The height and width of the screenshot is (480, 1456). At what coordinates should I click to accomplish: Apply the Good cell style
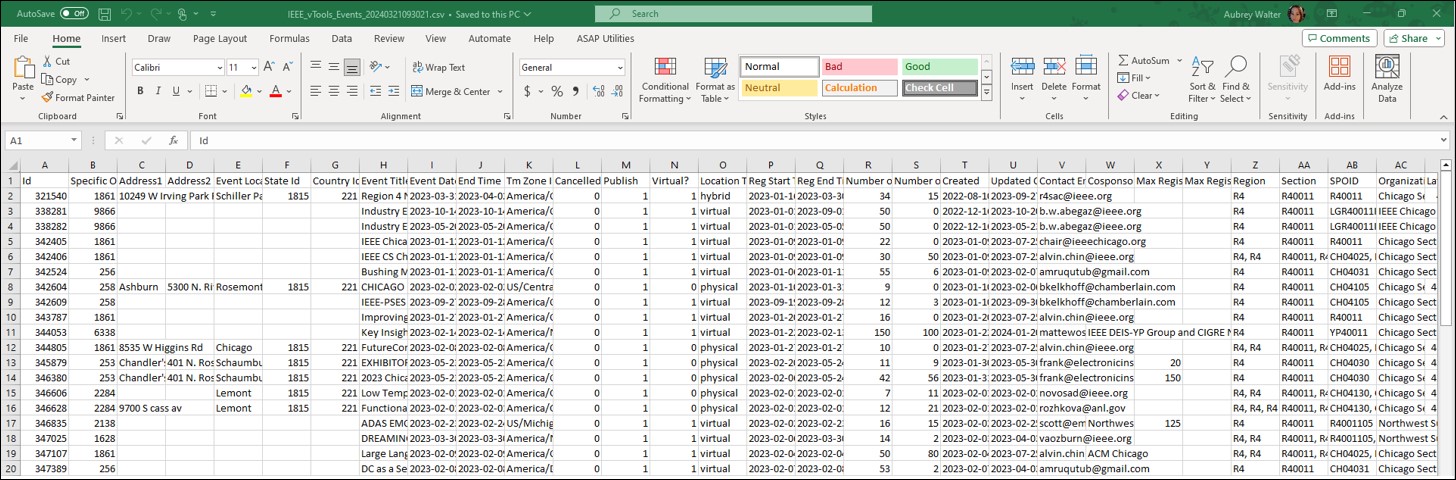click(939, 67)
